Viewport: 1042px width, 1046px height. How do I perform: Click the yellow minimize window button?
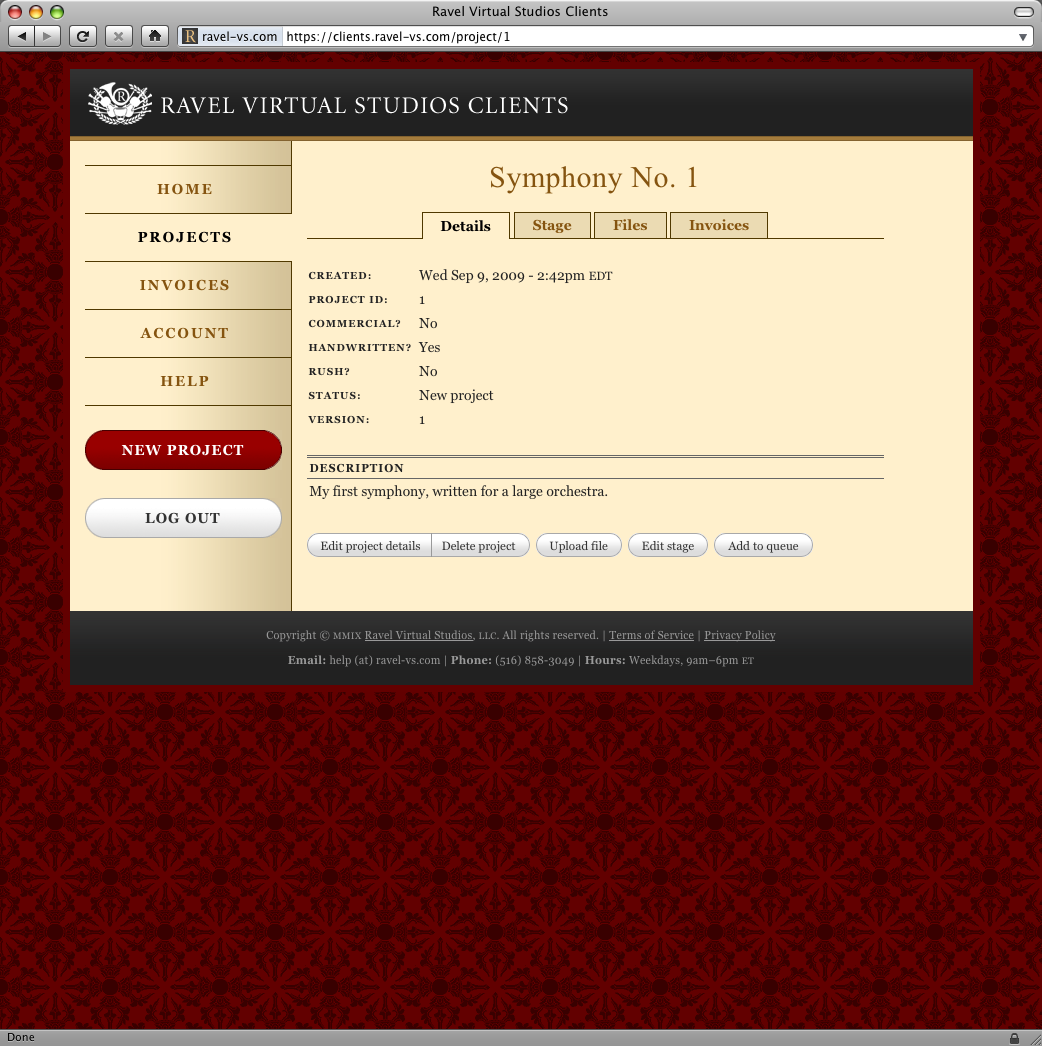tap(36, 11)
